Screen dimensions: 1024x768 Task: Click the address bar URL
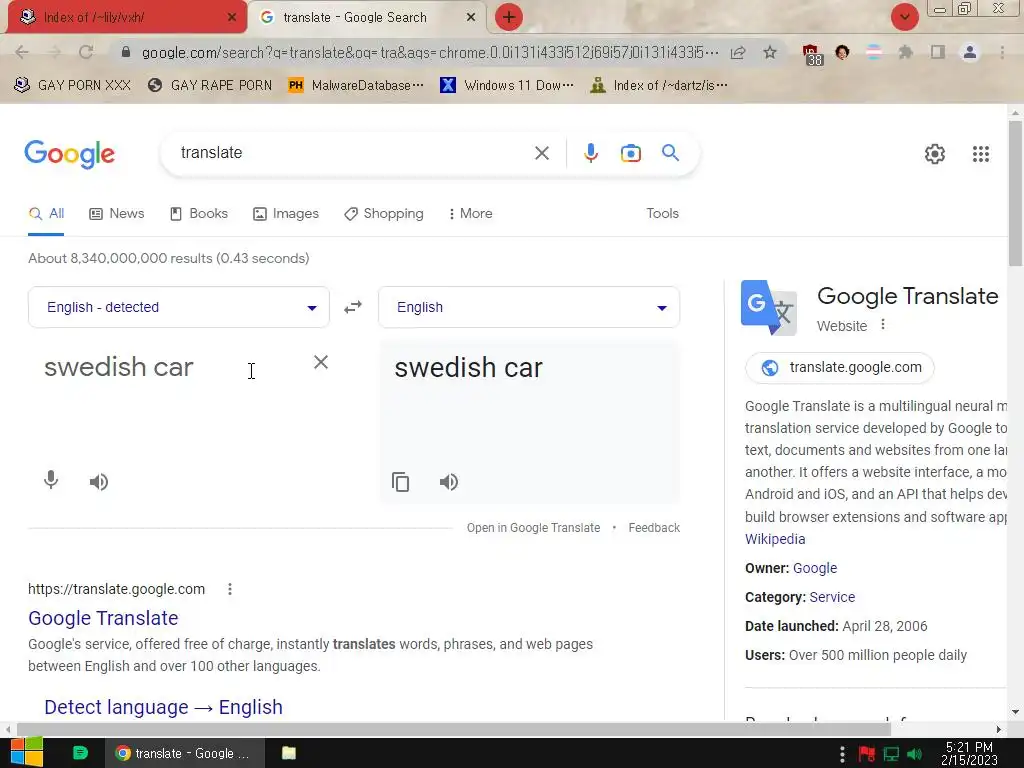430,52
